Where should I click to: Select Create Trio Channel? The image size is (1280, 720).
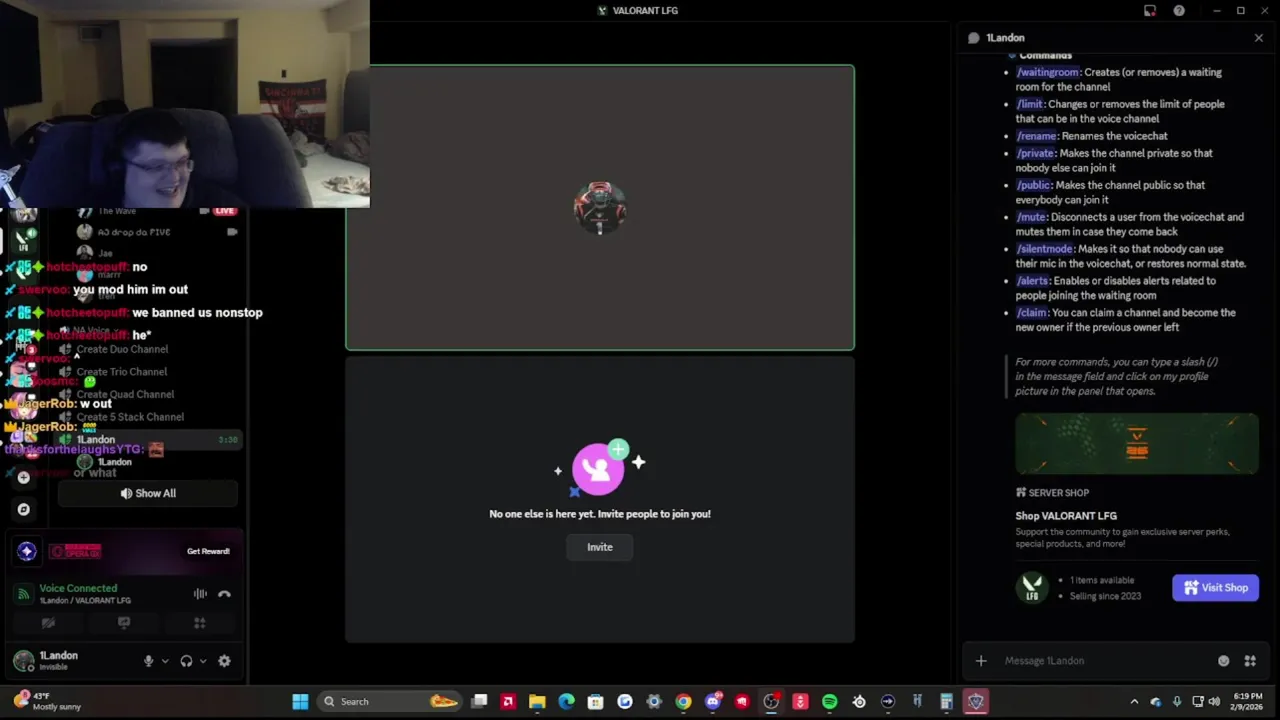[x=122, y=372]
